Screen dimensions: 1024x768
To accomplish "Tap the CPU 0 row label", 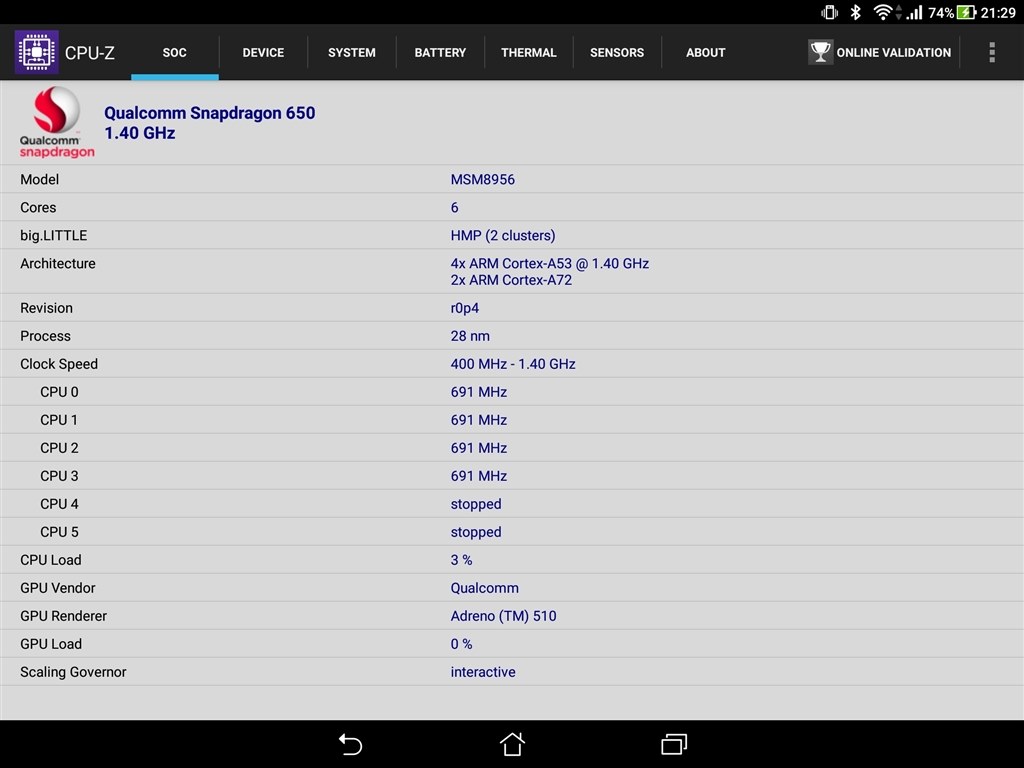I will (x=59, y=392).
